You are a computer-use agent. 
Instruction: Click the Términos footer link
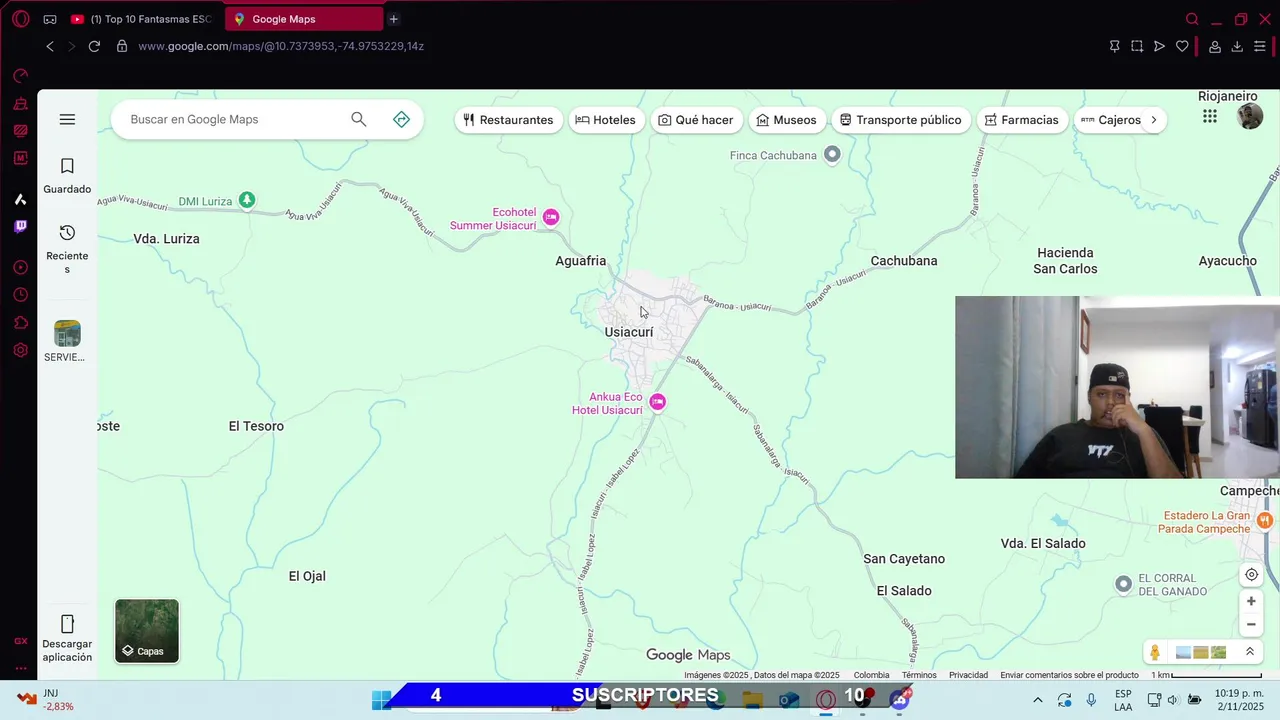click(919, 675)
